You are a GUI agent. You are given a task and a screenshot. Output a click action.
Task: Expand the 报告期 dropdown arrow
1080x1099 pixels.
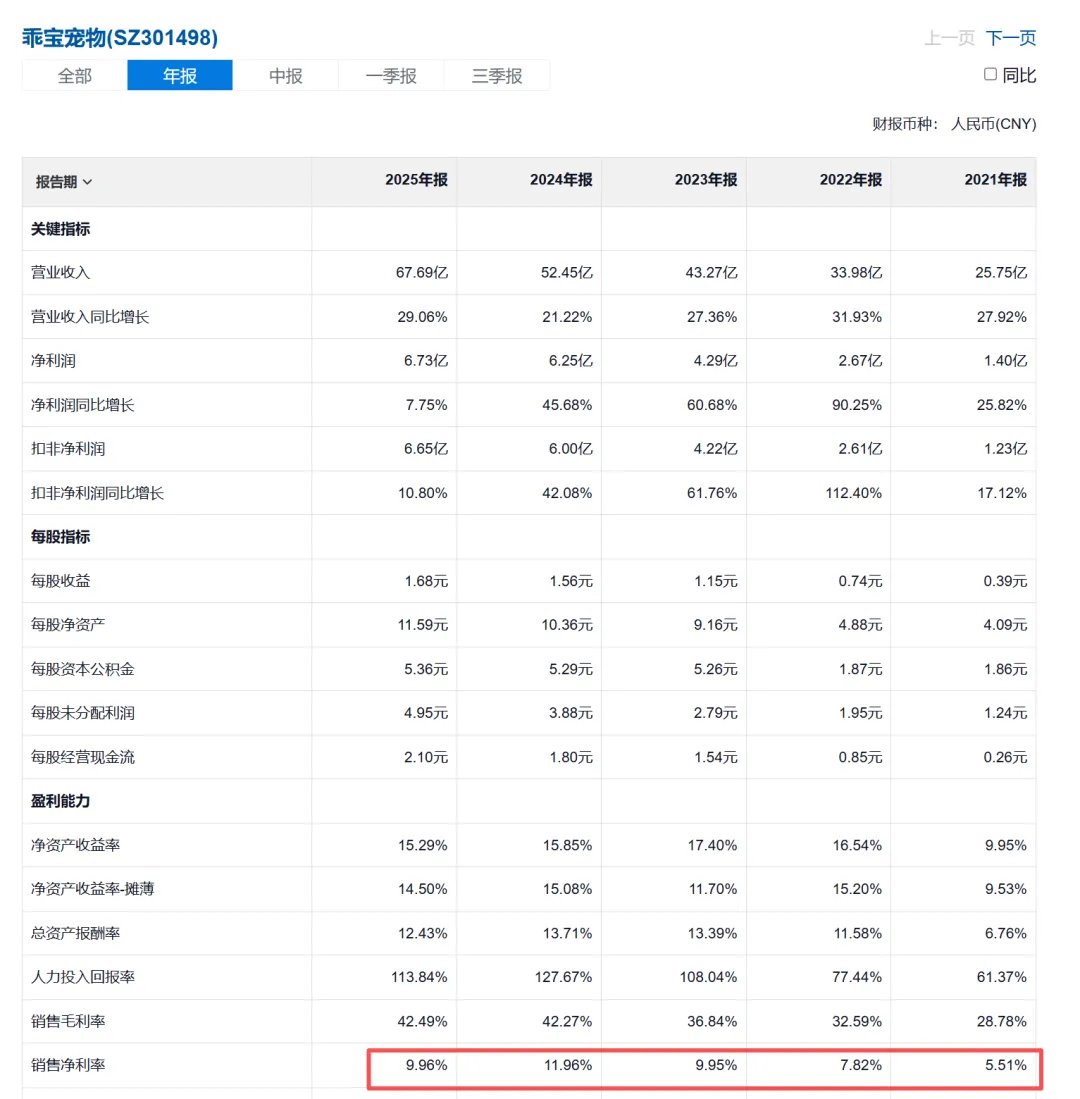click(88, 182)
